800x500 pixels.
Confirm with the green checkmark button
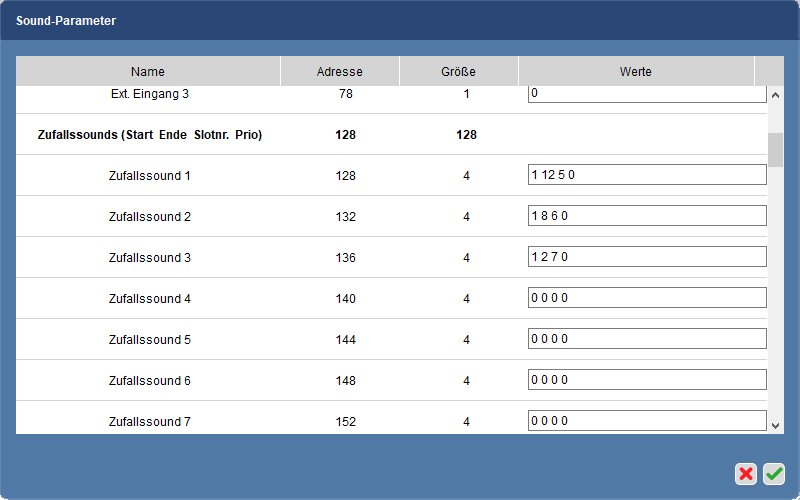[774, 474]
